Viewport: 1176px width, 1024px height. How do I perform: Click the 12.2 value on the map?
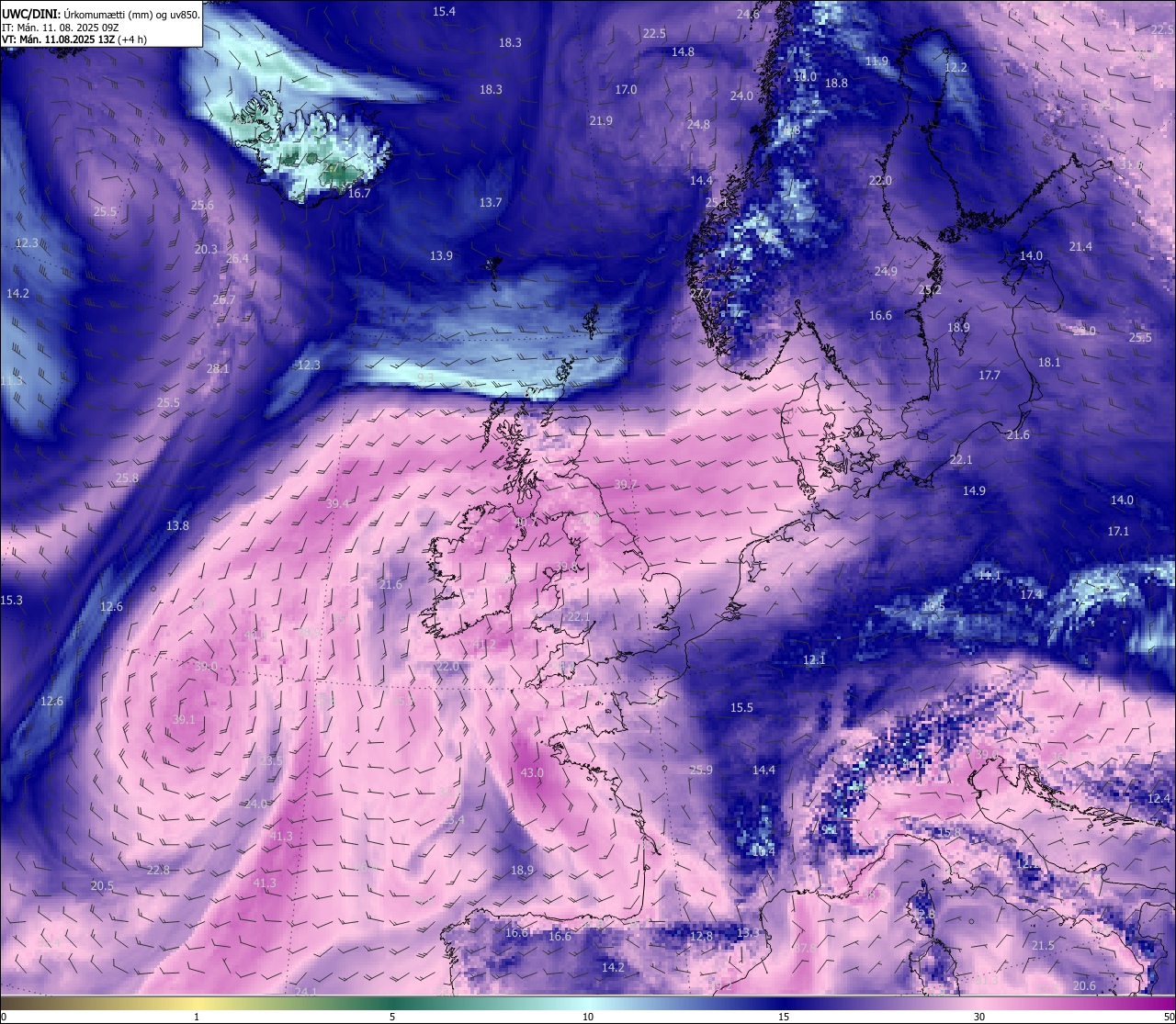pyautogui.click(x=955, y=67)
